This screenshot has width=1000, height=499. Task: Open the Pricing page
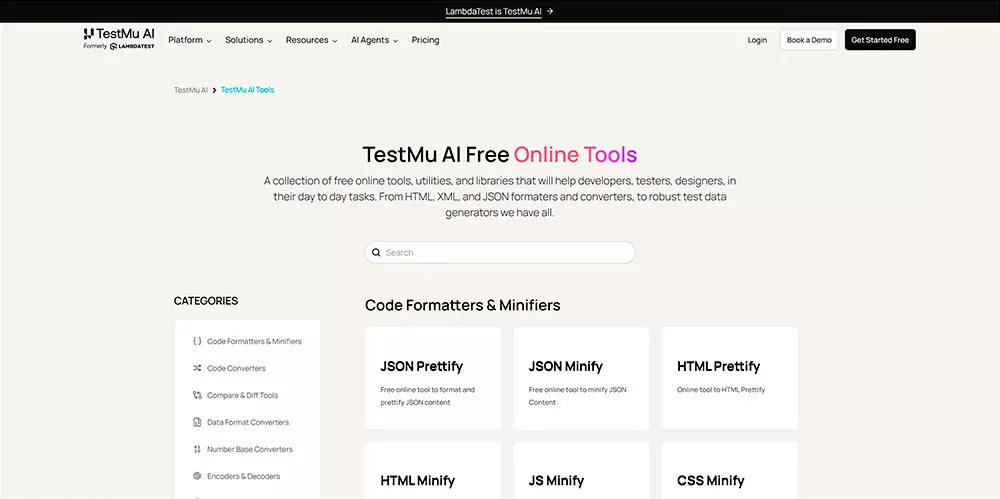425,40
